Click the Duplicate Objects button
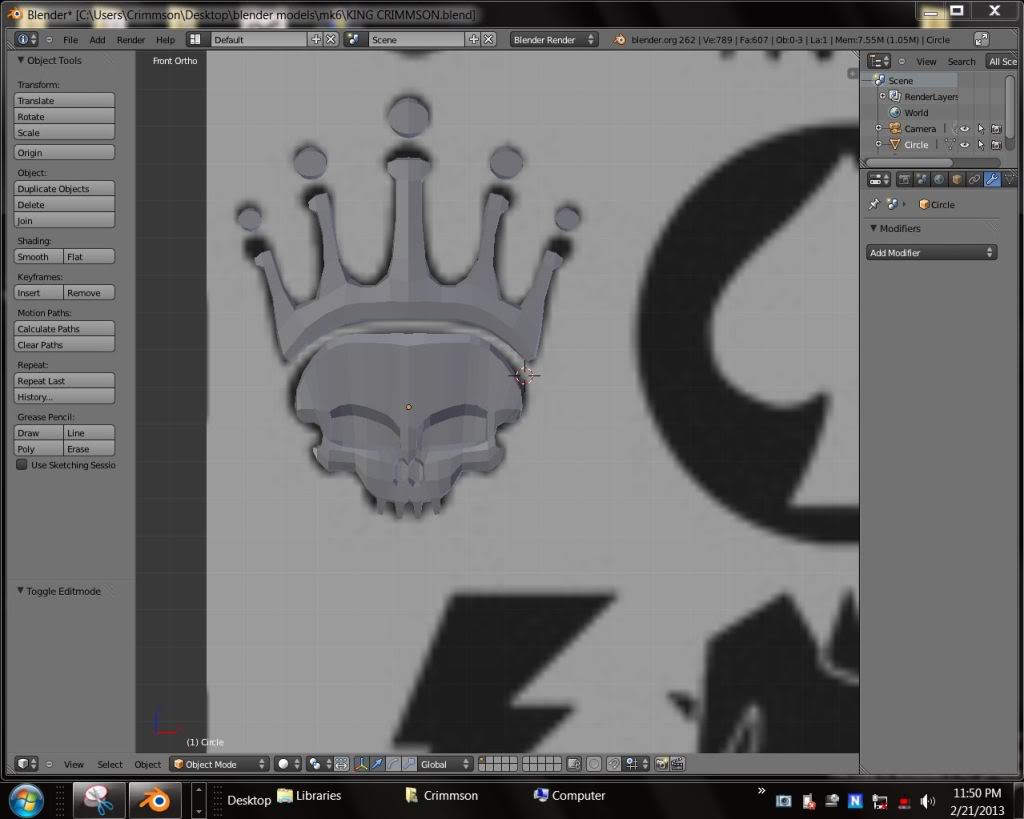This screenshot has height=819, width=1024. pos(64,188)
